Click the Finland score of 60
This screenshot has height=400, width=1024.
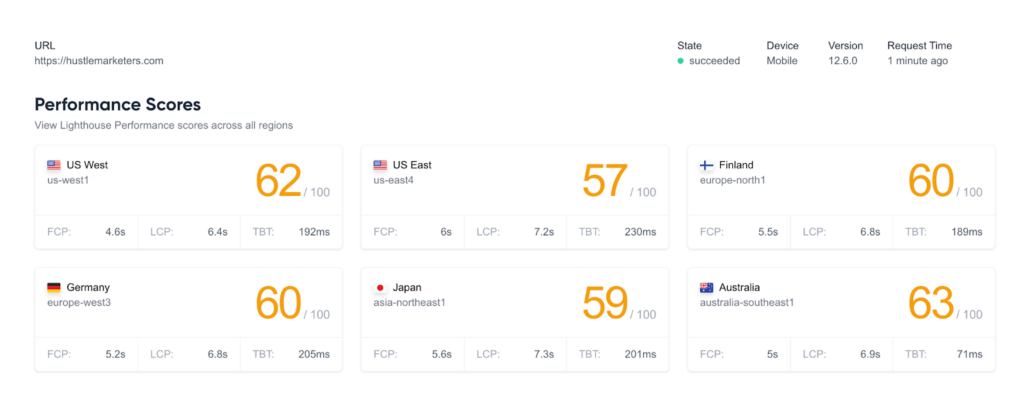coord(930,181)
